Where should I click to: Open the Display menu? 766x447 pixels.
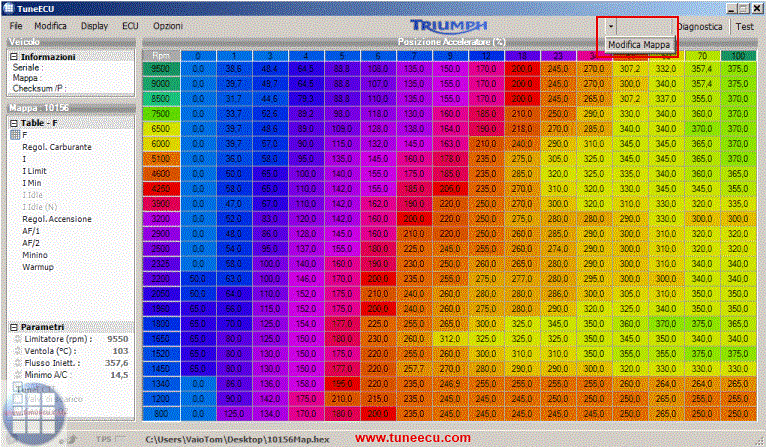pos(94,26)
